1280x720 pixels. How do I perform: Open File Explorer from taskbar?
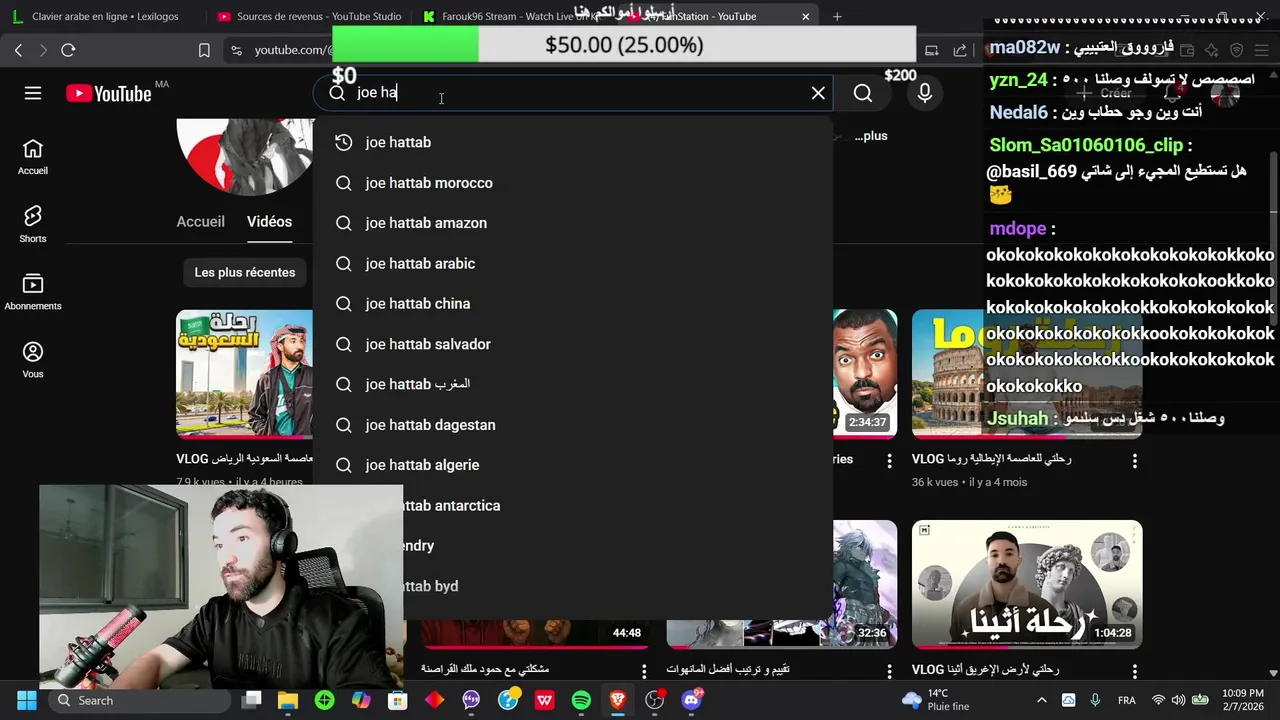click(288, 700)
